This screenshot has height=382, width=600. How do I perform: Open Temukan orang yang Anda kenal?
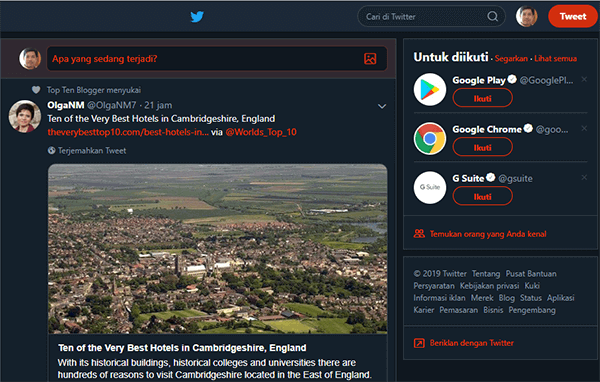488,234
